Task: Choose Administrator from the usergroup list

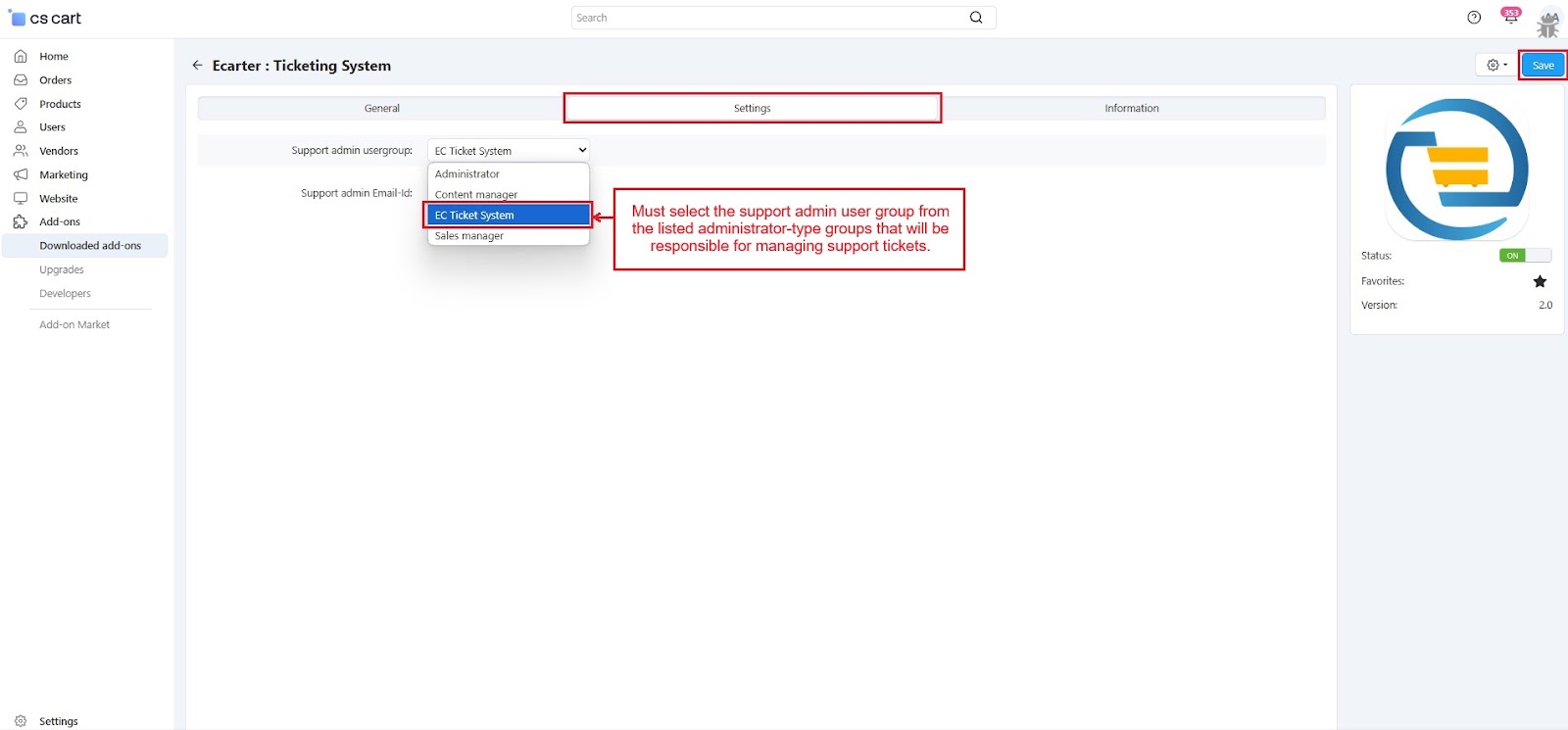Action: coord(509,173)
